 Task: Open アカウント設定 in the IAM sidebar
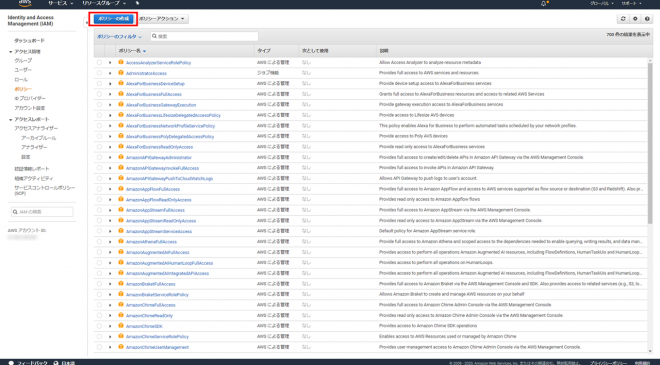(30, 108)
